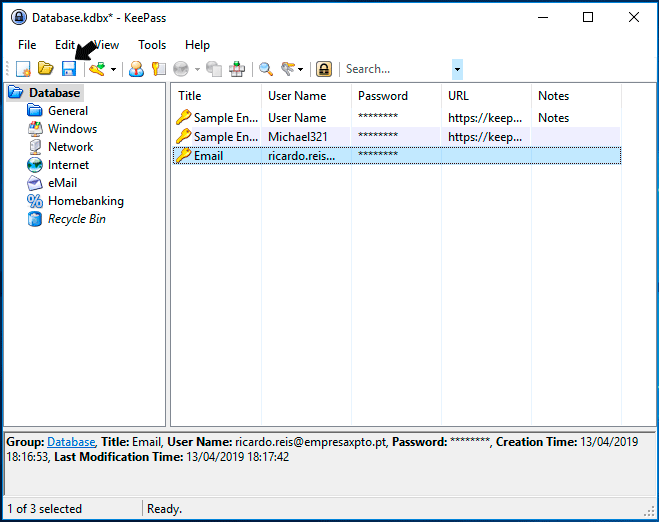Image resolution: width=659 pixels, height=522 pixels.
Task: Click the Network server icon
Action: (x=35, y=147)
